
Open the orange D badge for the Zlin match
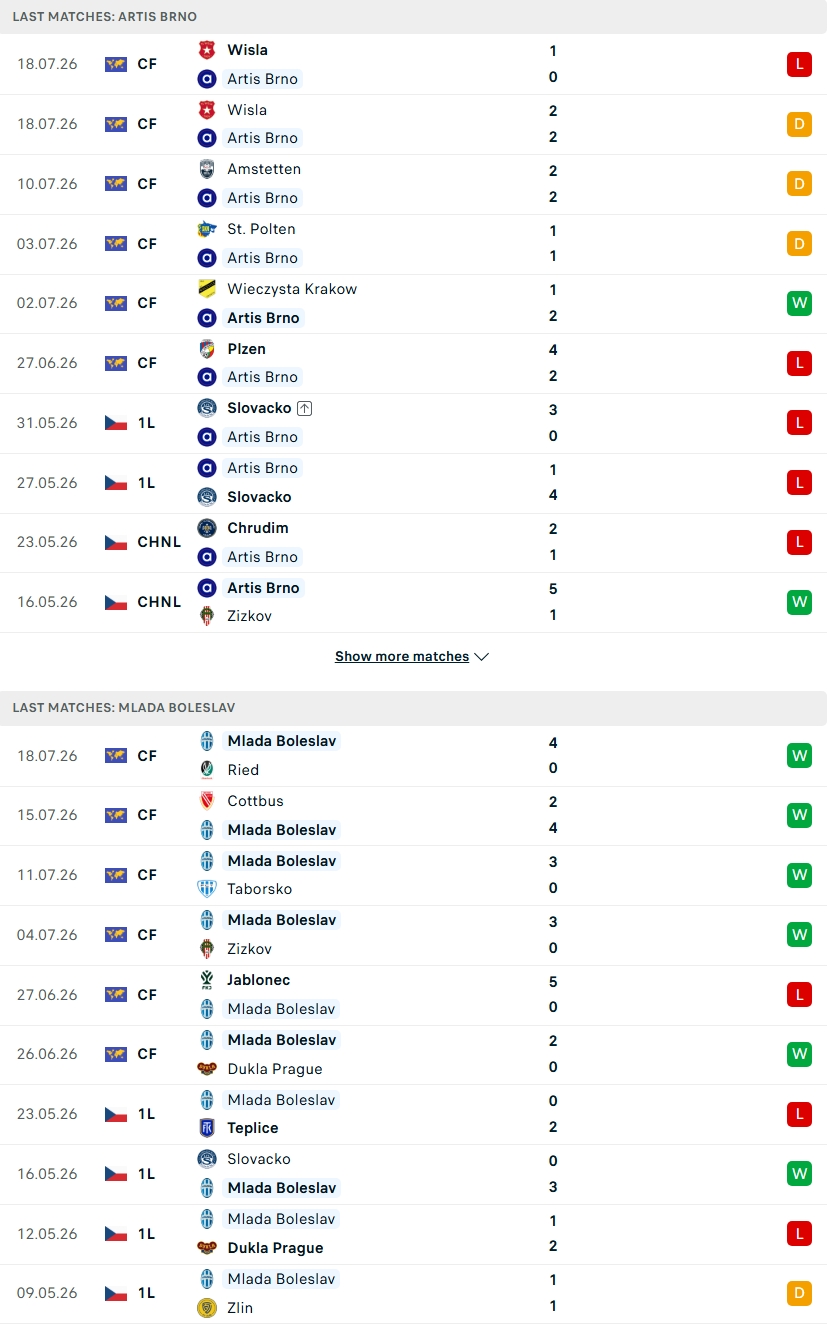[799, 1293]
